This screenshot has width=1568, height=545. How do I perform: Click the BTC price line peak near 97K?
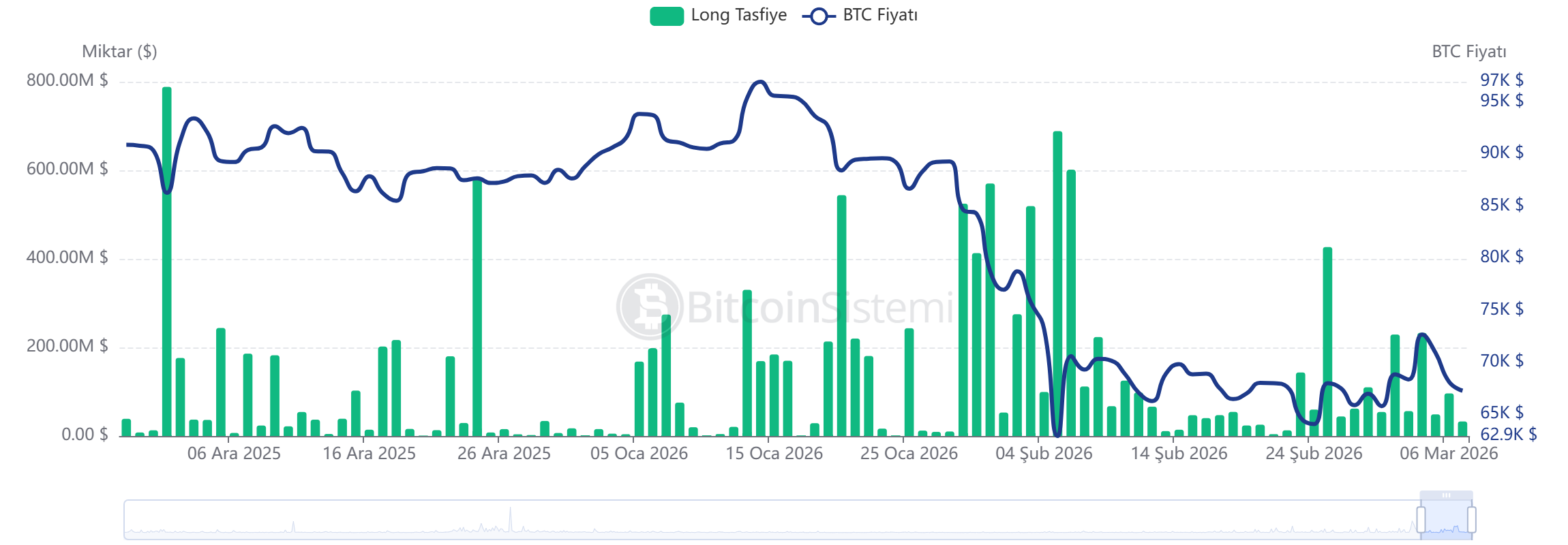[759, 82]
